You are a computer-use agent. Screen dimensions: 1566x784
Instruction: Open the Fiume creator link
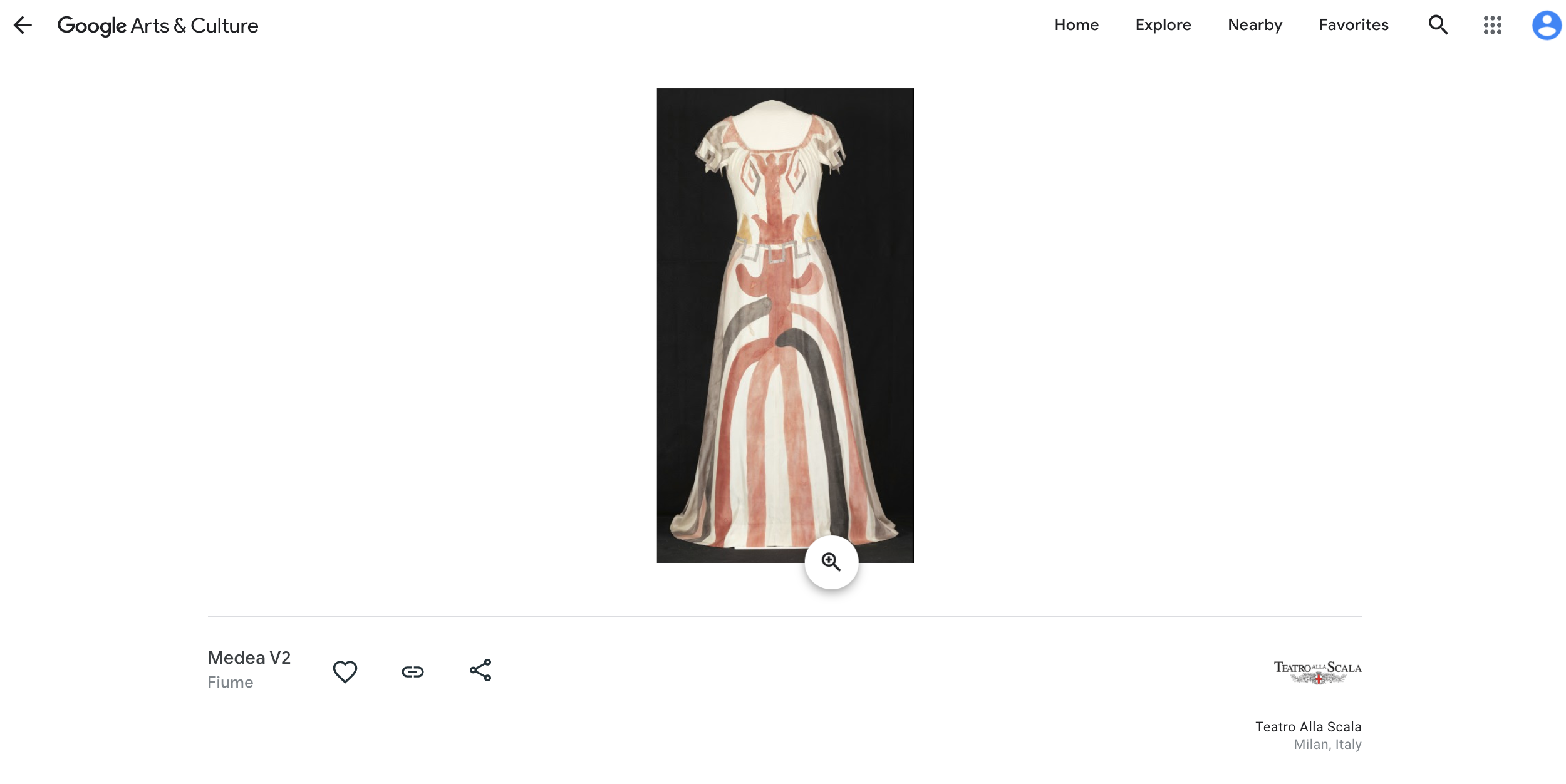(231, 683)
